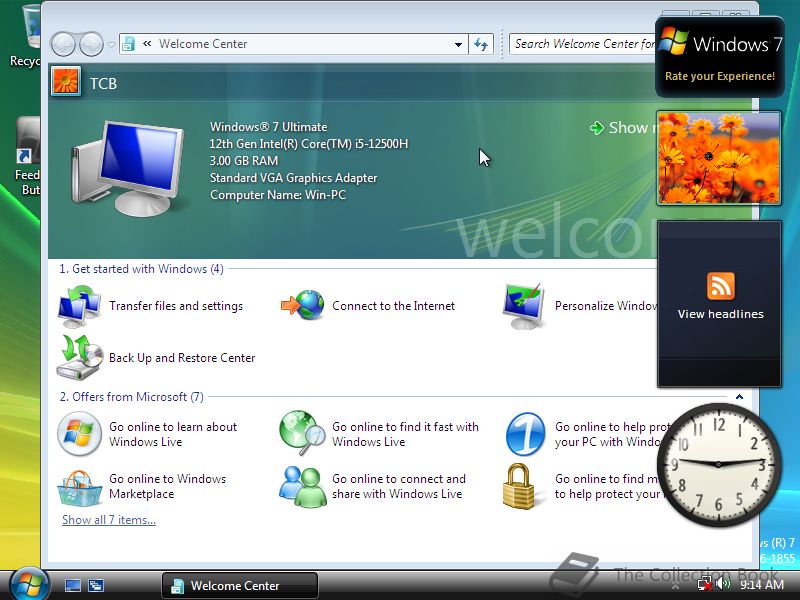The width and height of the screenshot is (800, 600).
Task: Click Go online to Windows Marketplace text
Action: point(167,486)
